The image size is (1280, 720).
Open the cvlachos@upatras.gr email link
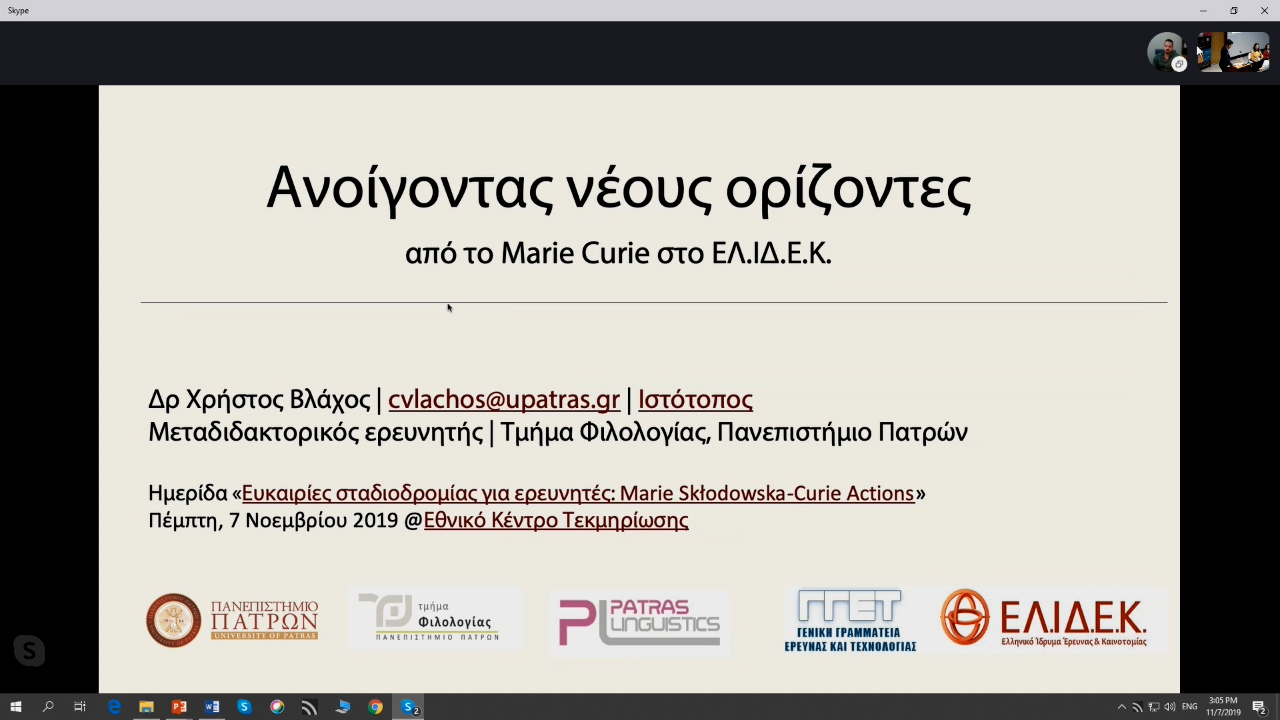pos(503,399)
